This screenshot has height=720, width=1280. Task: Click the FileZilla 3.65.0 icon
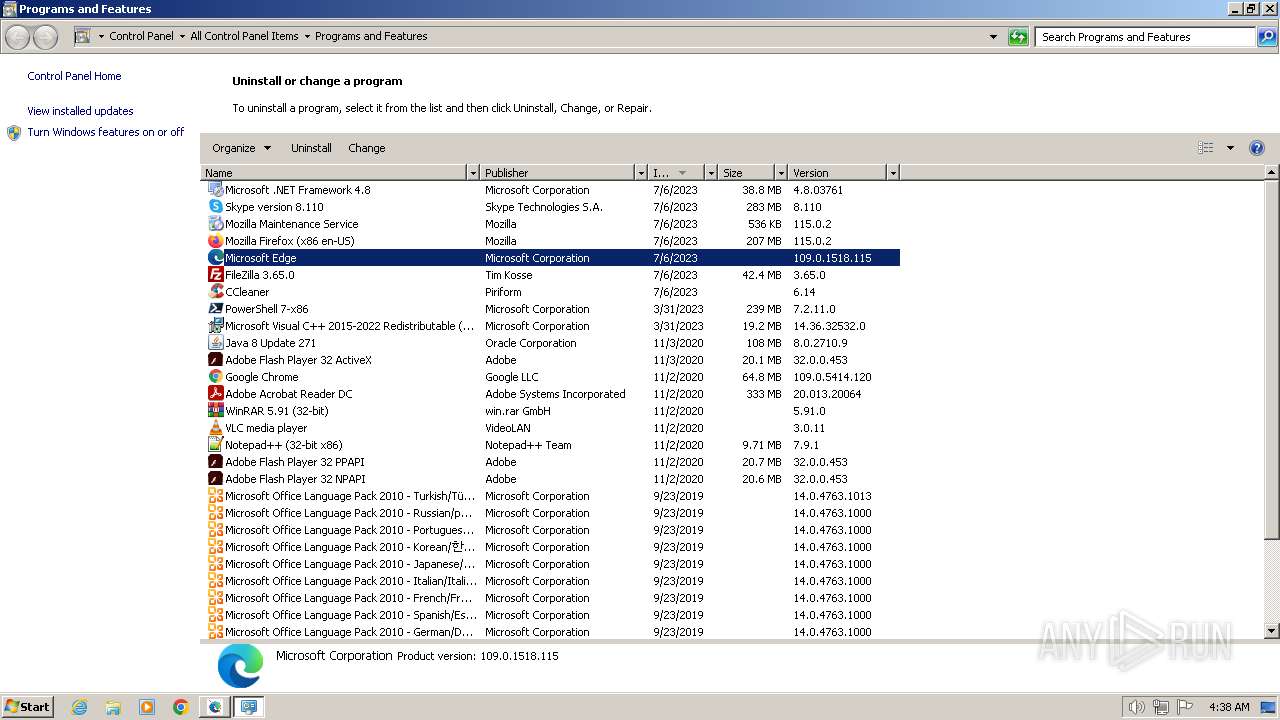[x=215, y=275]
